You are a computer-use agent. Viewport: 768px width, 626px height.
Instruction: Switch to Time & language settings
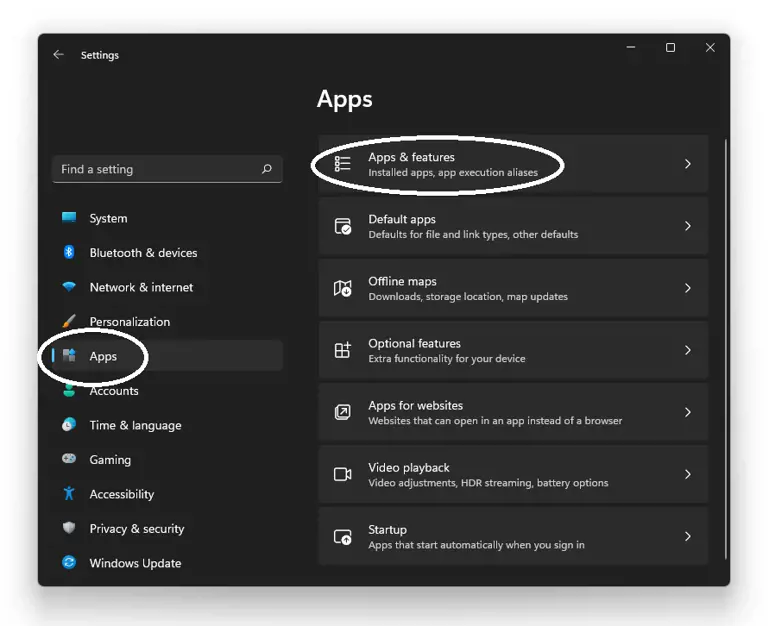click(x=135, y=425)
